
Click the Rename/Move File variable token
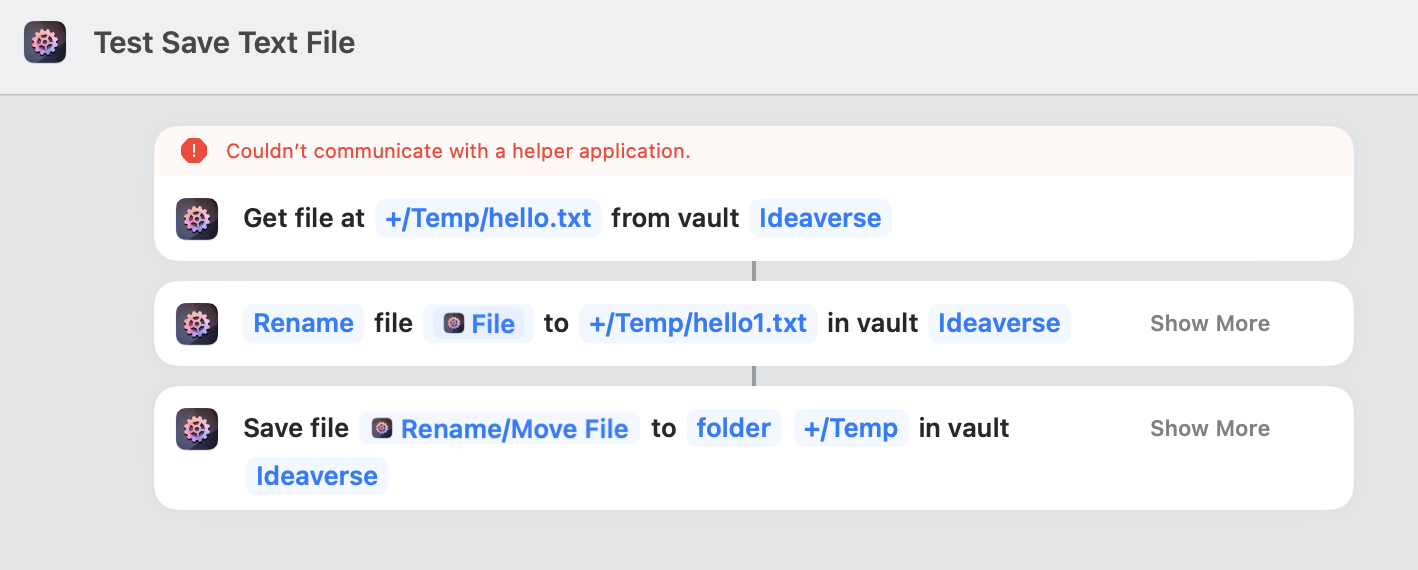(x=514, y=429)
